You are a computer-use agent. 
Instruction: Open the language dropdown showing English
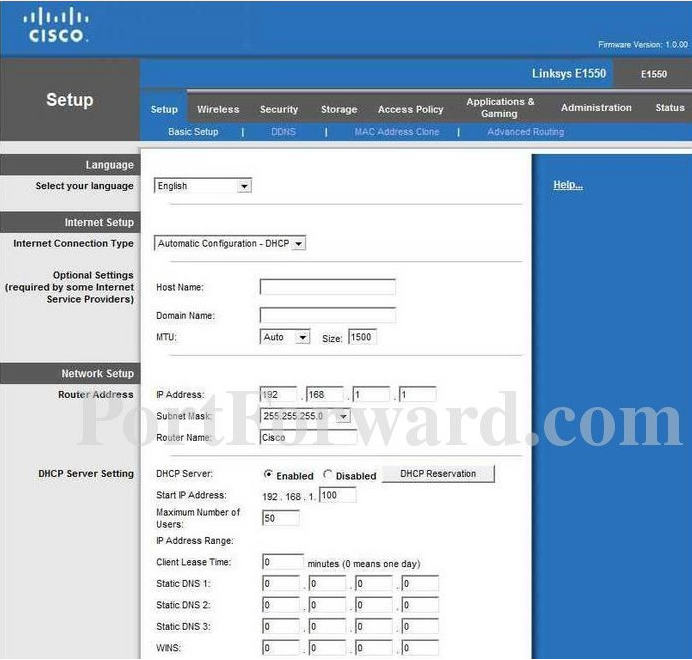(x=203, y=186)
